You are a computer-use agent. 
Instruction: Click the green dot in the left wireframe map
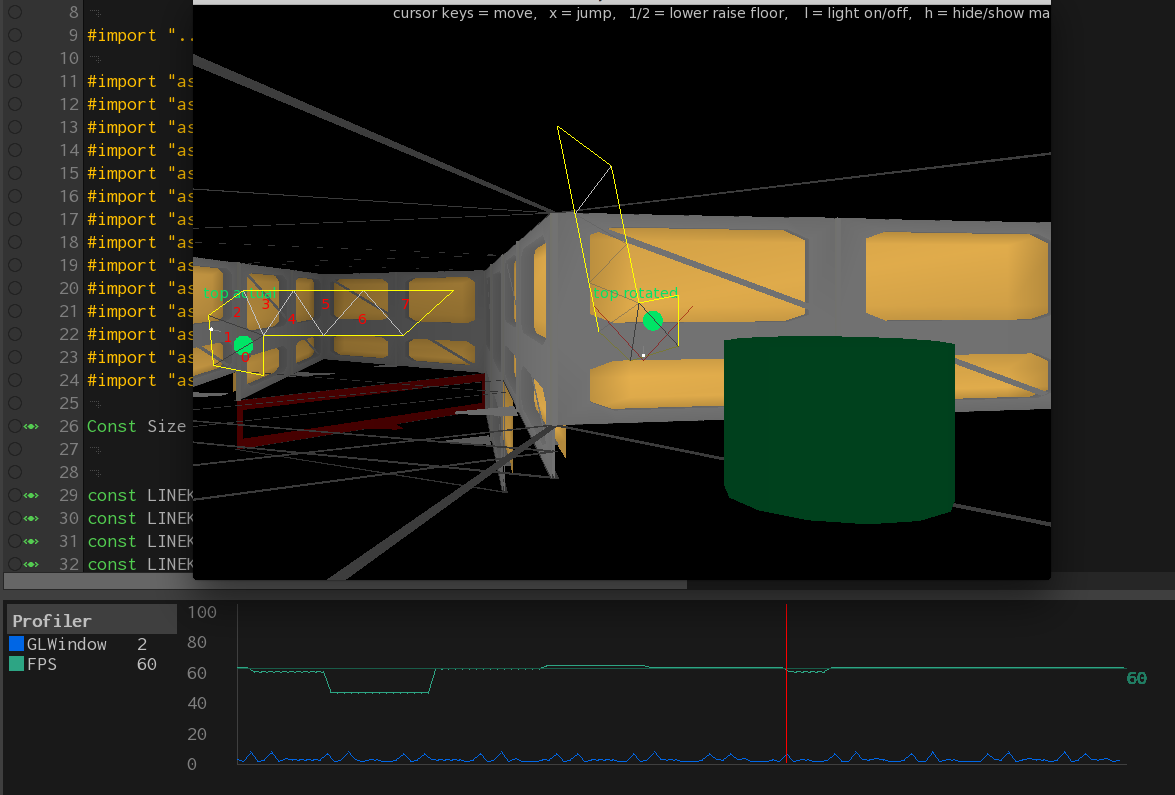(243, 345)
